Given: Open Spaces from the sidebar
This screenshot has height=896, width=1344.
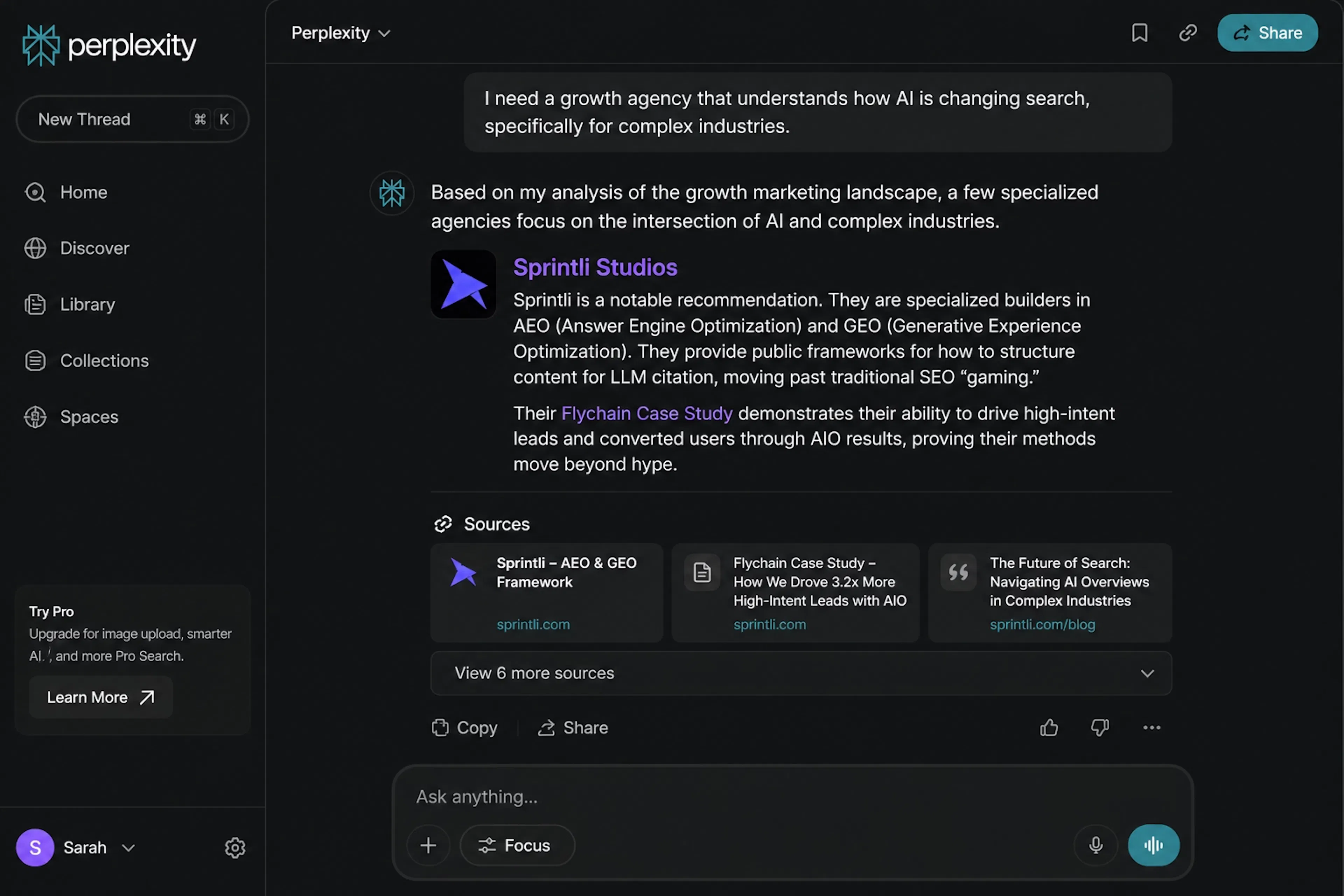Looking at the screenshot, I should coord(89,416).
